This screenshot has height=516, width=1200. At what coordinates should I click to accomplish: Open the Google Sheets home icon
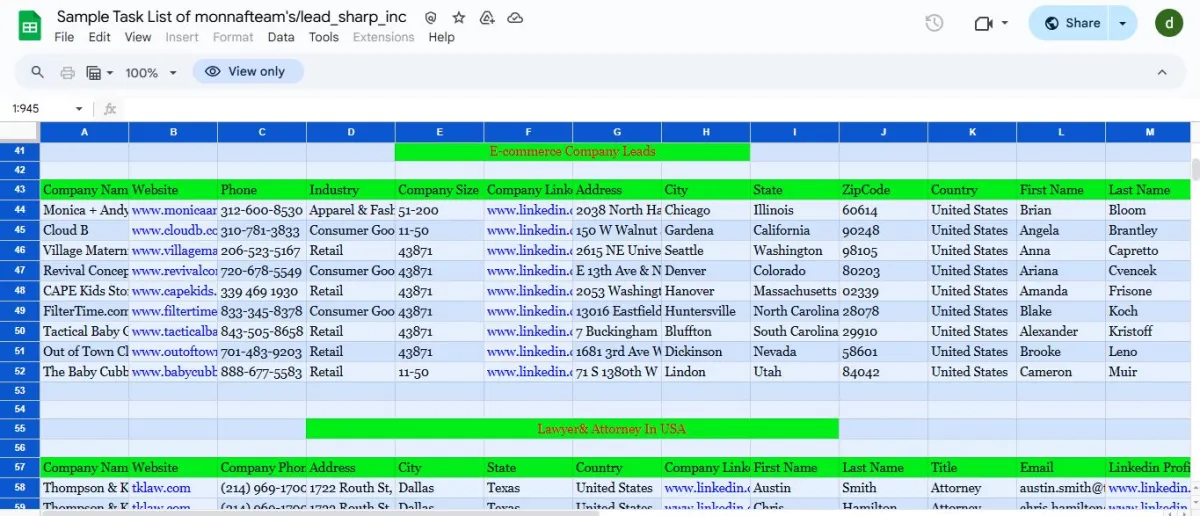[30, 26]
